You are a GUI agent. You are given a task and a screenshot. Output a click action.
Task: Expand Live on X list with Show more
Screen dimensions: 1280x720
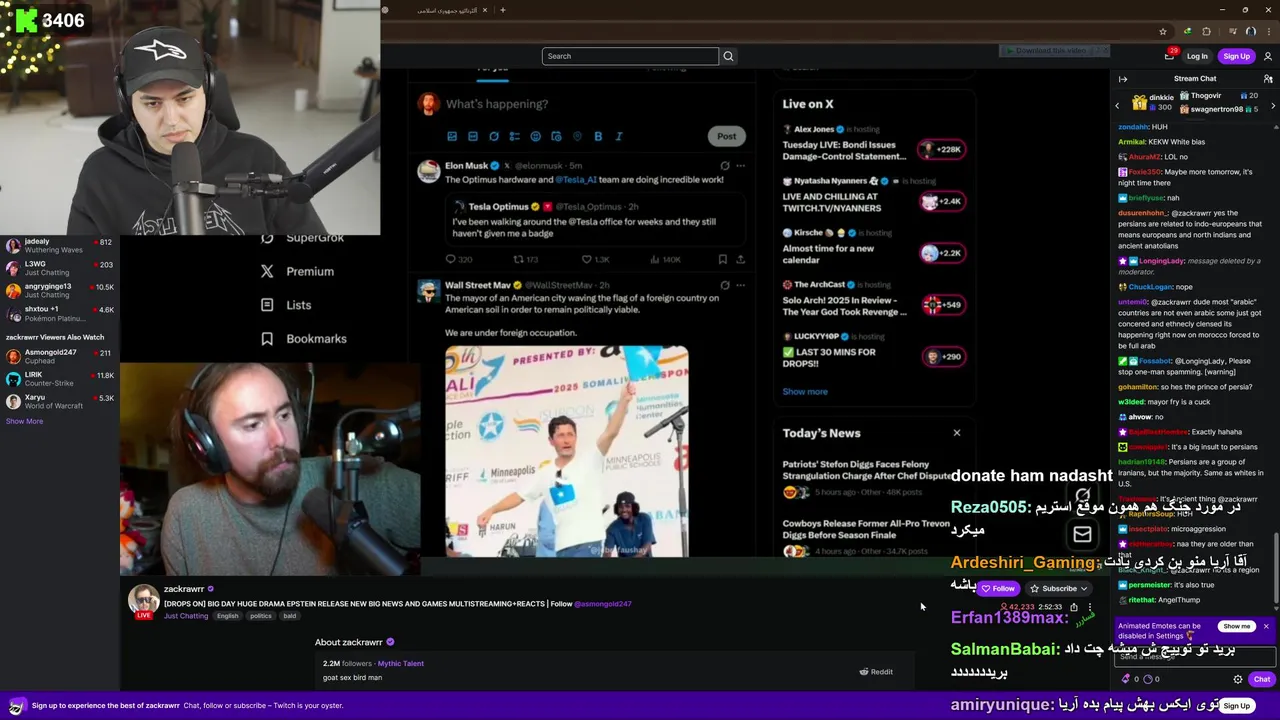click(x=805, y=391)
